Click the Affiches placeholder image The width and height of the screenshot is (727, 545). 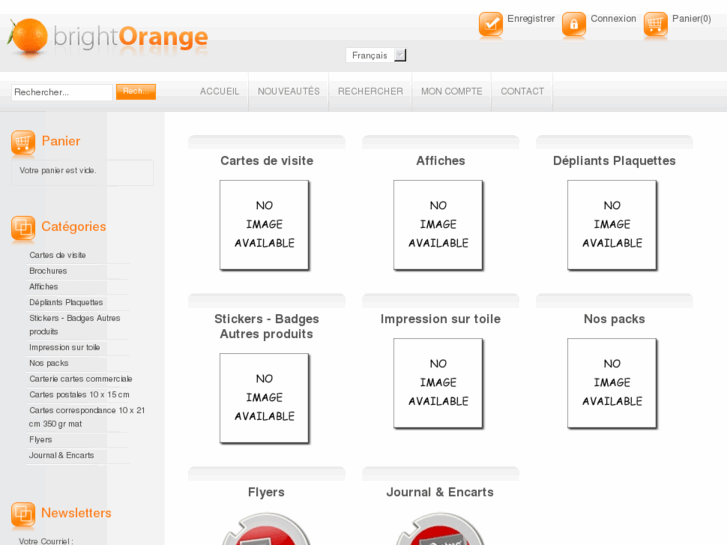(438, 225)
